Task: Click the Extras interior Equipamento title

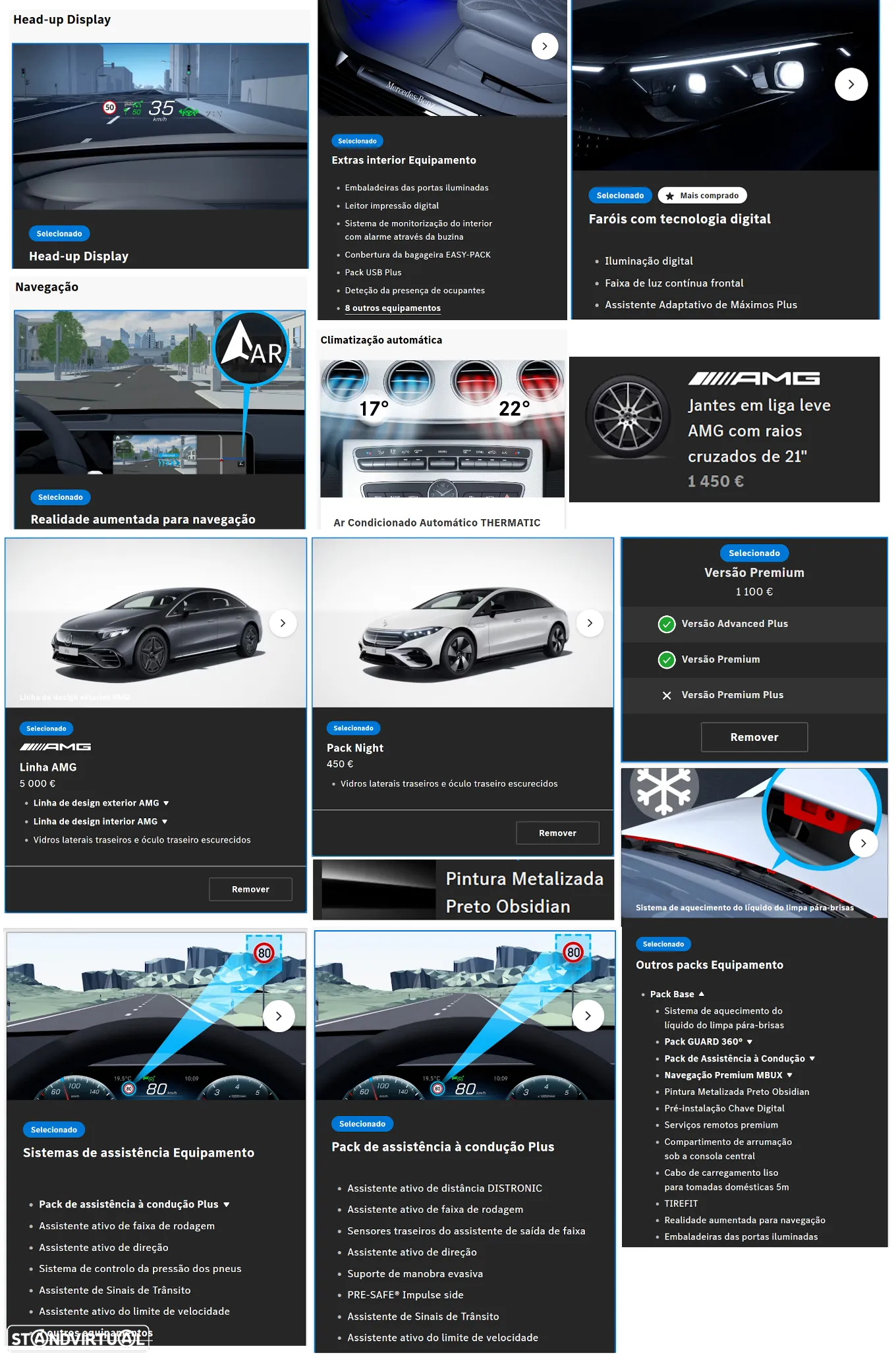Action: [x=404, y=160]
